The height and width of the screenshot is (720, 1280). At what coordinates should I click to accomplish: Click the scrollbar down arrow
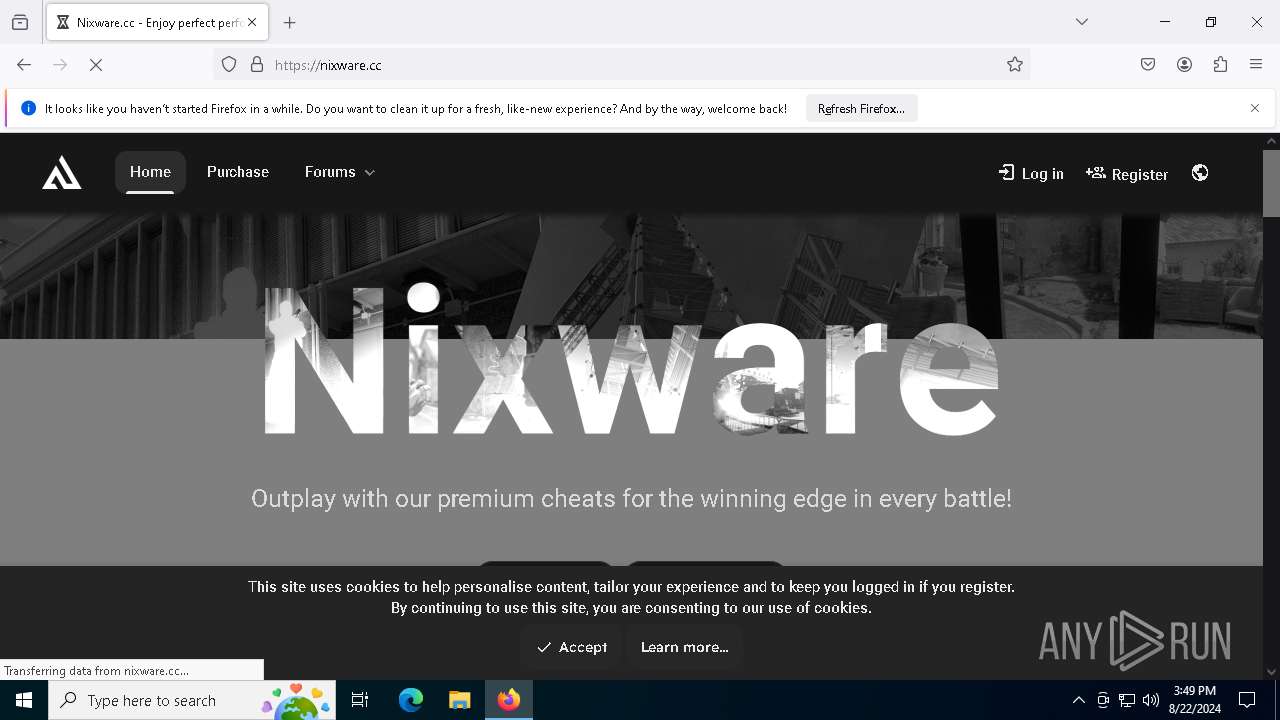click(1271, 672)
